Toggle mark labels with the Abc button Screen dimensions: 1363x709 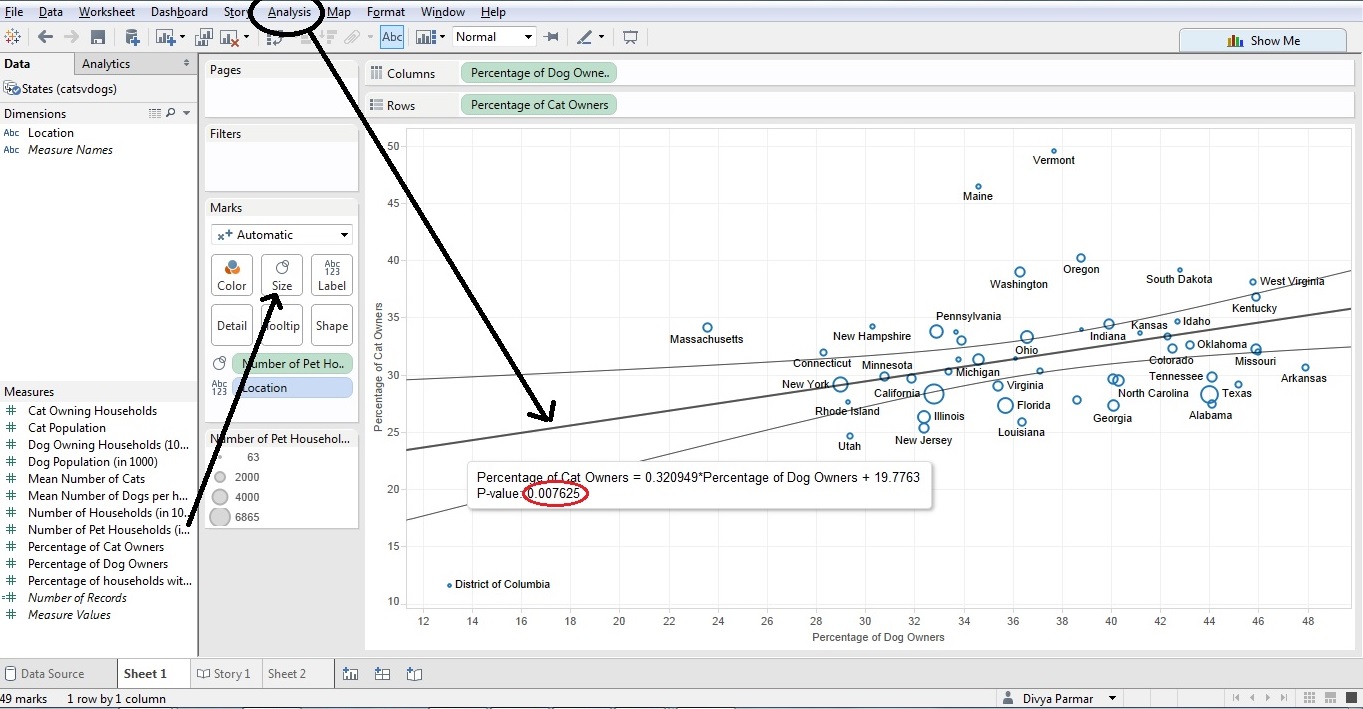pos(392,37)
